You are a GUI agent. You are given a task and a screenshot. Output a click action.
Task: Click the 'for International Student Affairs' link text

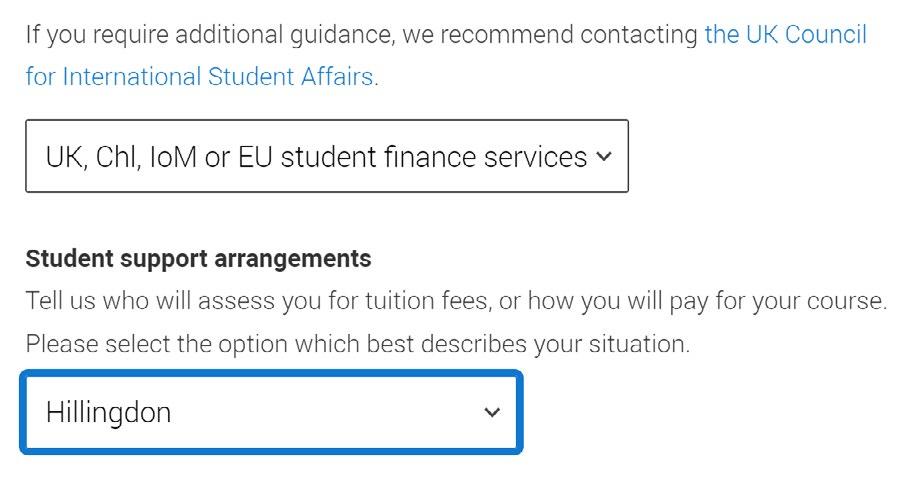point(200,77)
